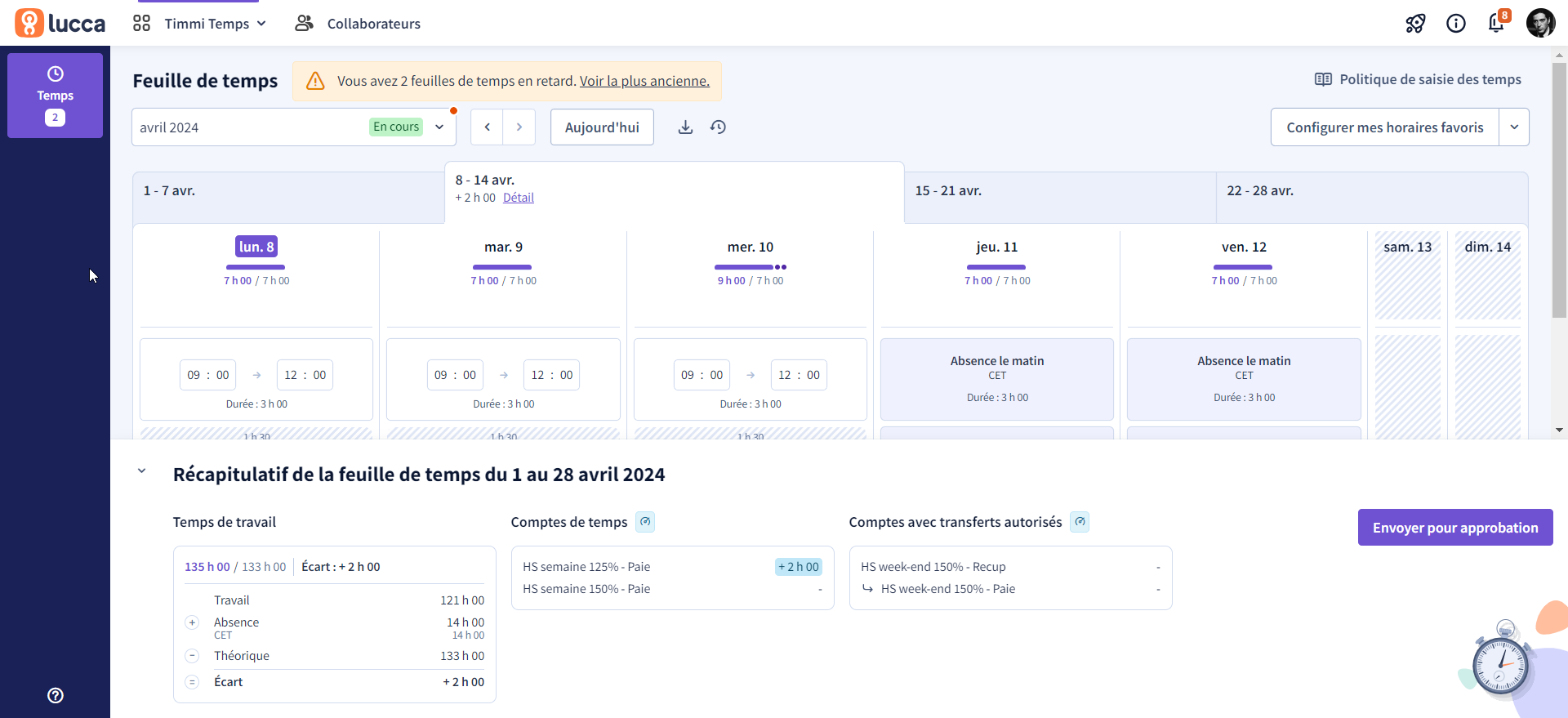Click the Aujourd'hui button
This screenshot has width=1568, height=718.
[602, 127]
